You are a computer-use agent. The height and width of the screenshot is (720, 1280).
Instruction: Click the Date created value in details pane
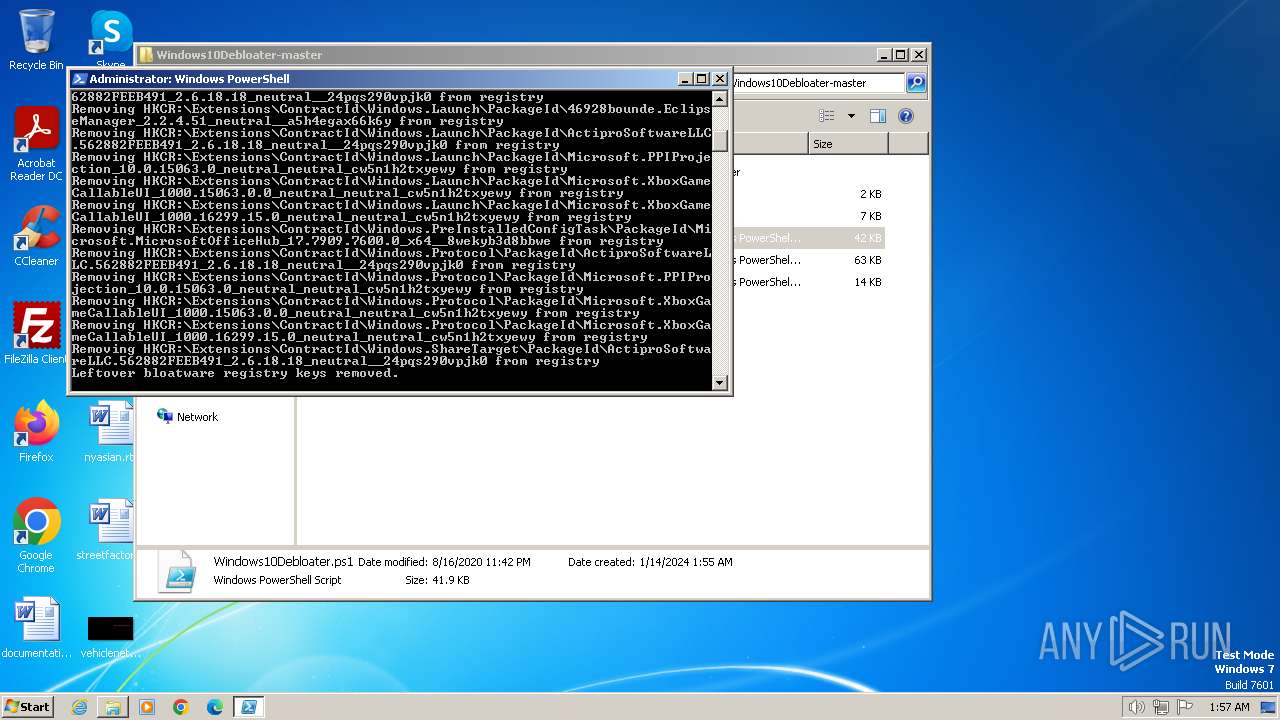pos(685,562)
